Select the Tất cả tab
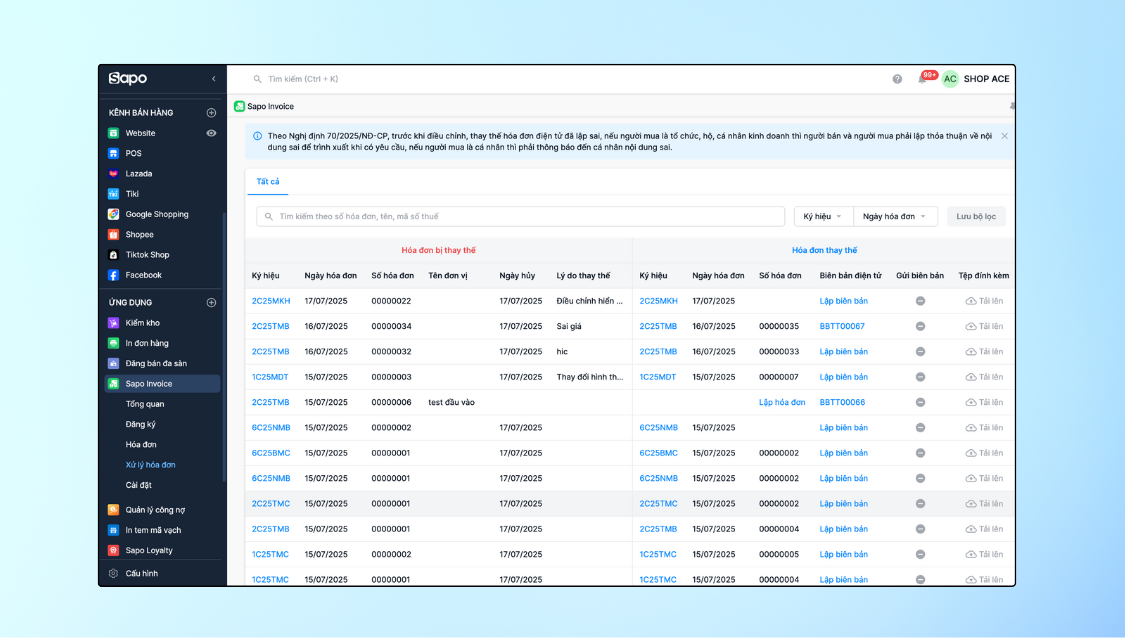The height and width of the screenshot is (638, 1125). point(267,182)
